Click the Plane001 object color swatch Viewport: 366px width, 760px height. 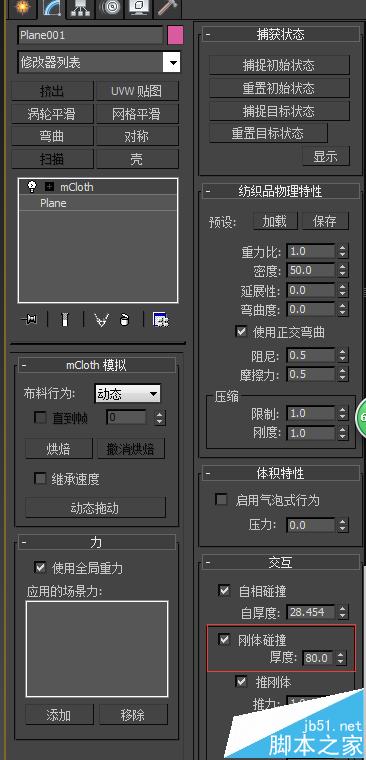pyautogui.click(x=175, y=35)
